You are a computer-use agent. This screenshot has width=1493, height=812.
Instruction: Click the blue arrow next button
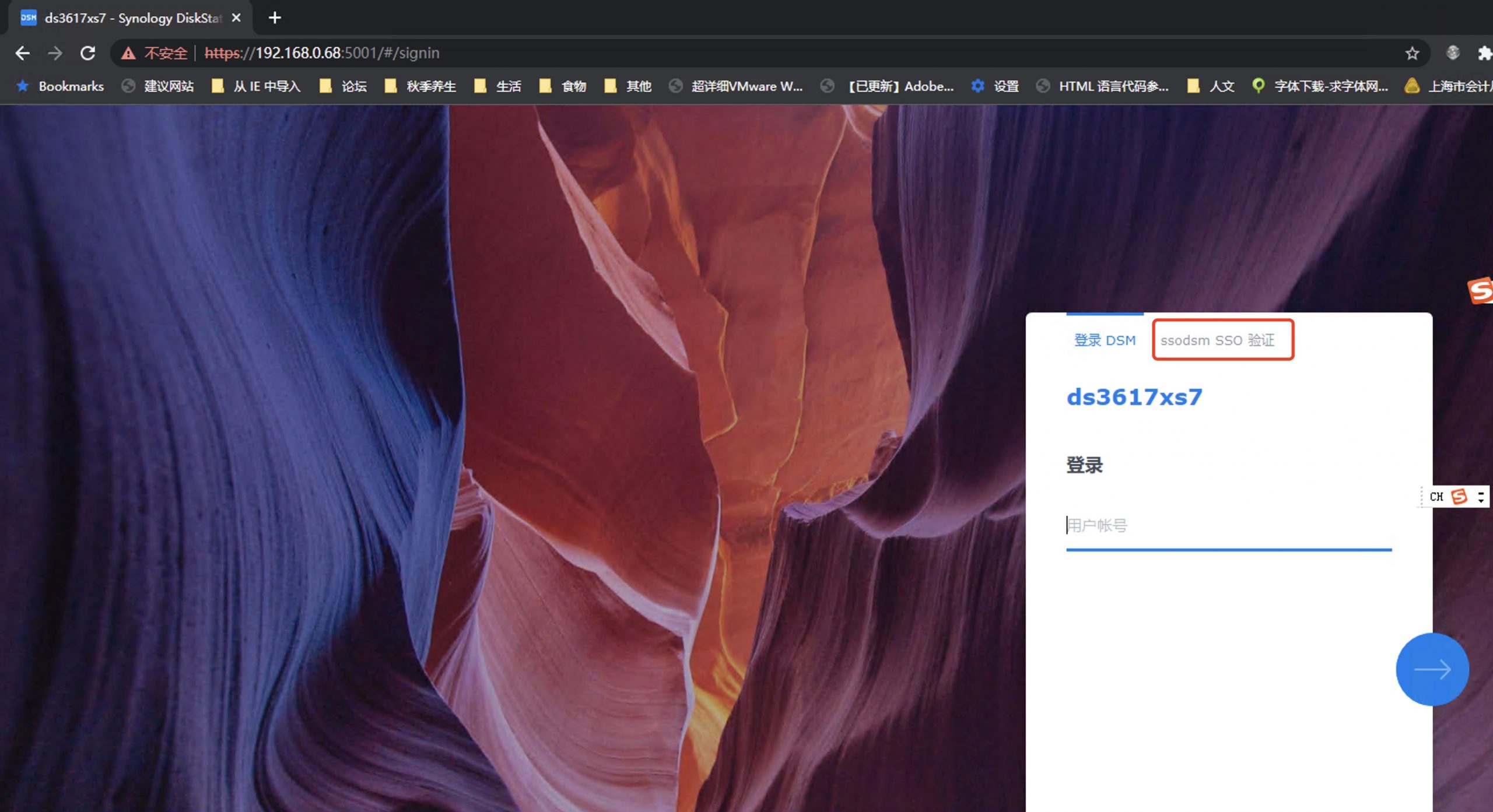pyautogui.click(x=1432, y=669)
